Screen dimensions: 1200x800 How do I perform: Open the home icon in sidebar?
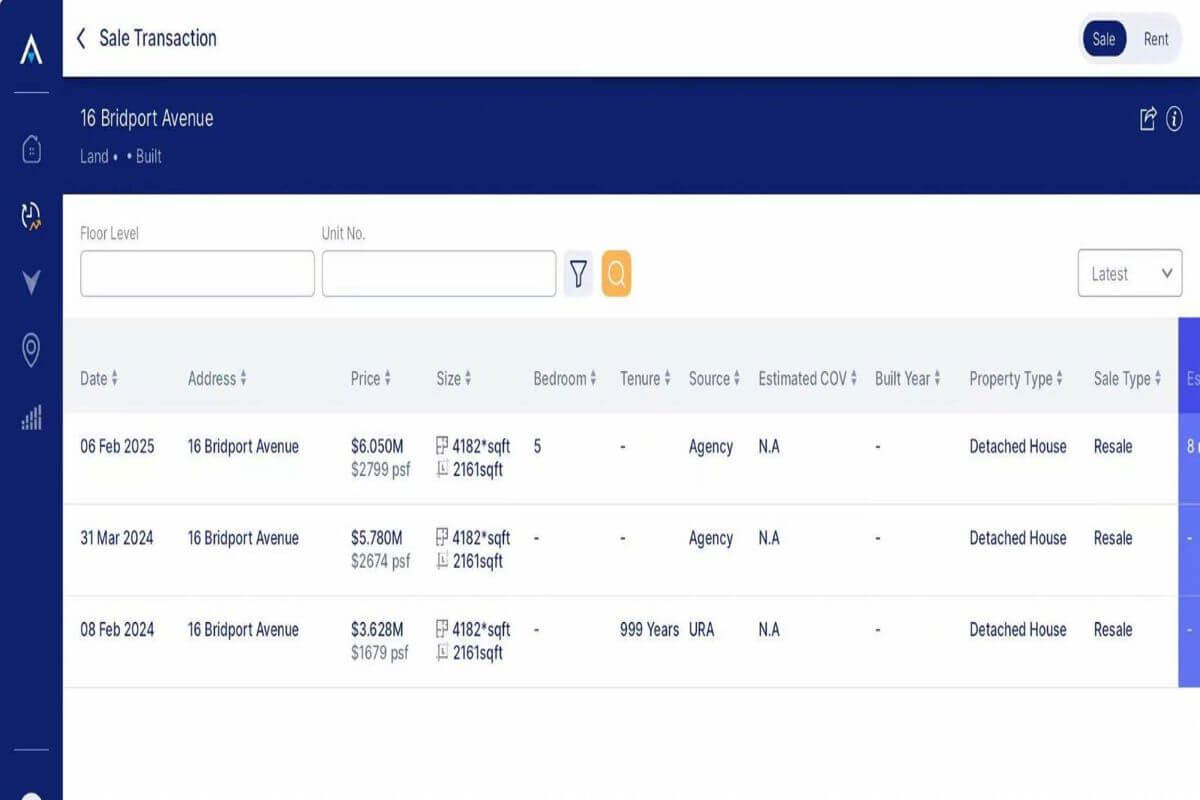coord(31,149)
